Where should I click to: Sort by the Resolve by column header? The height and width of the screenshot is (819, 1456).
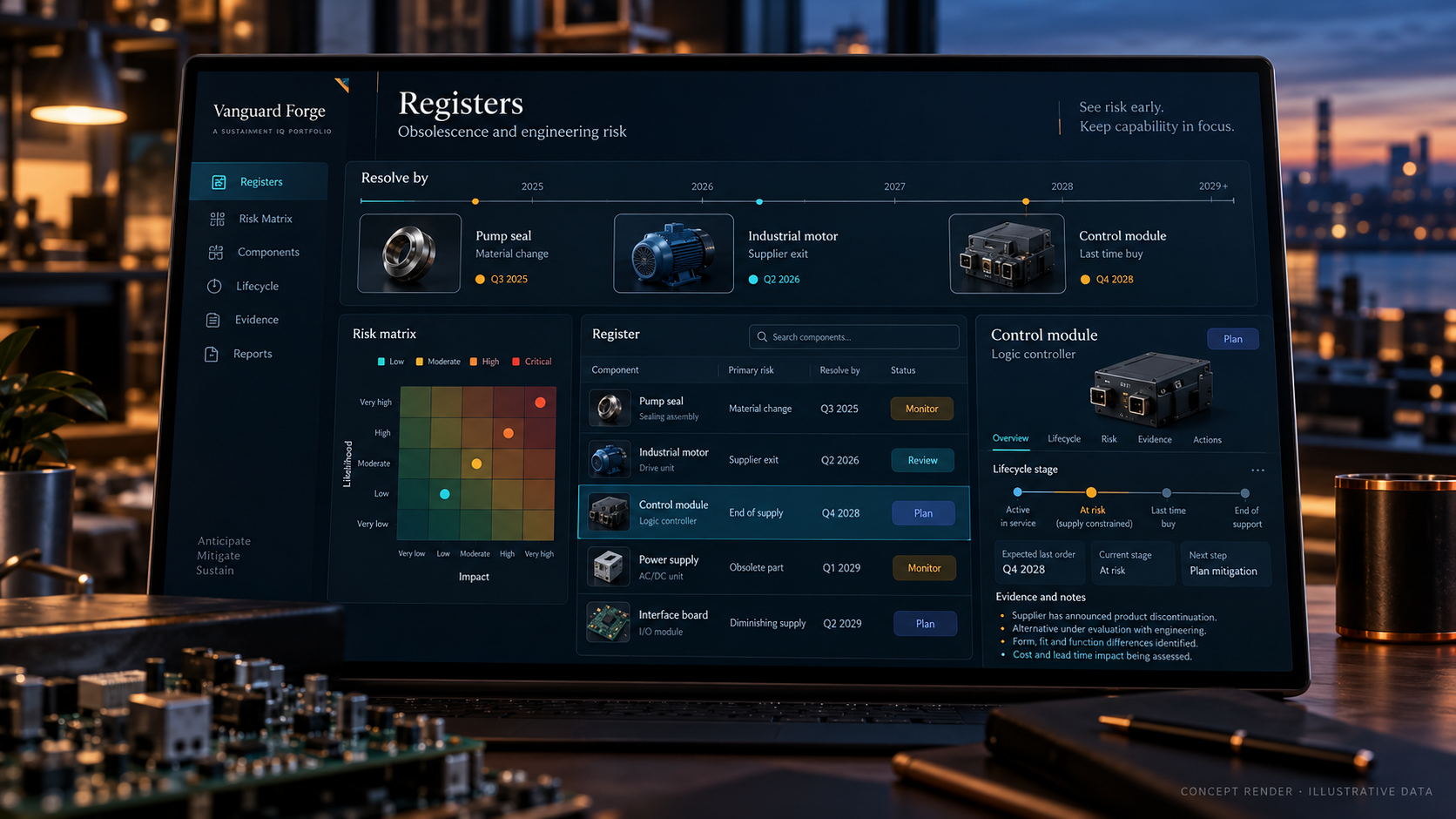(x=839, y=370)
